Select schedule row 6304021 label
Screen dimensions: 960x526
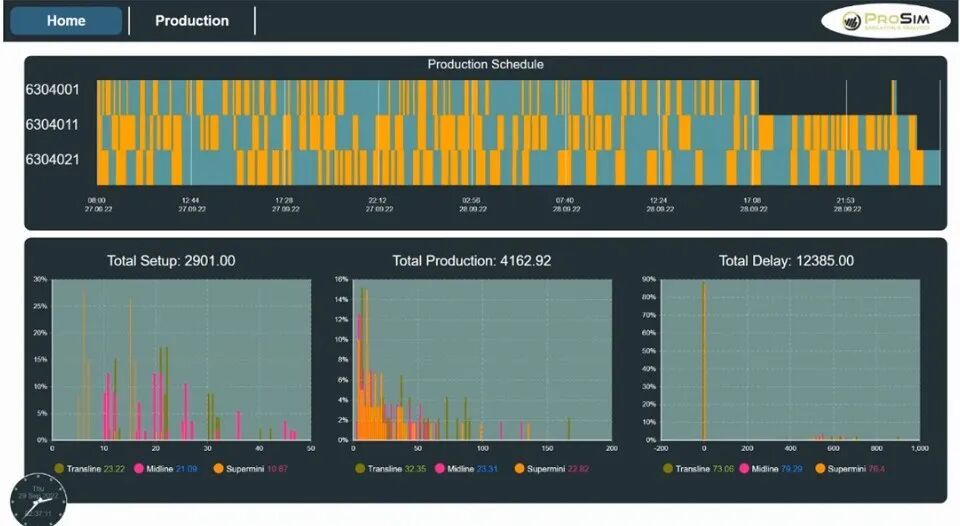(52, 160)
